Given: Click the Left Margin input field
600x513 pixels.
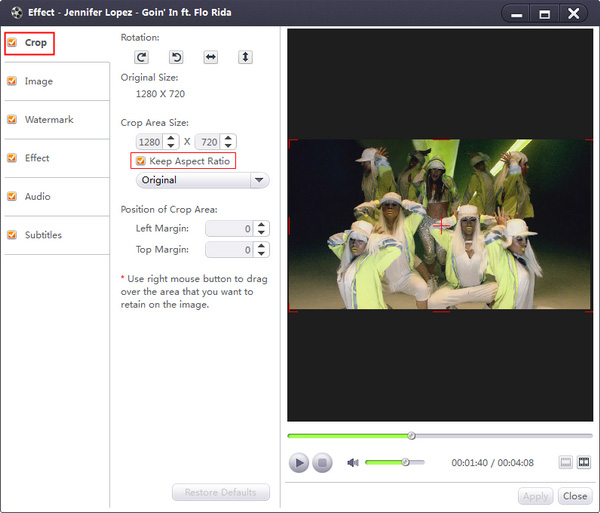Looking at the screenshot, I should point(228,229).
